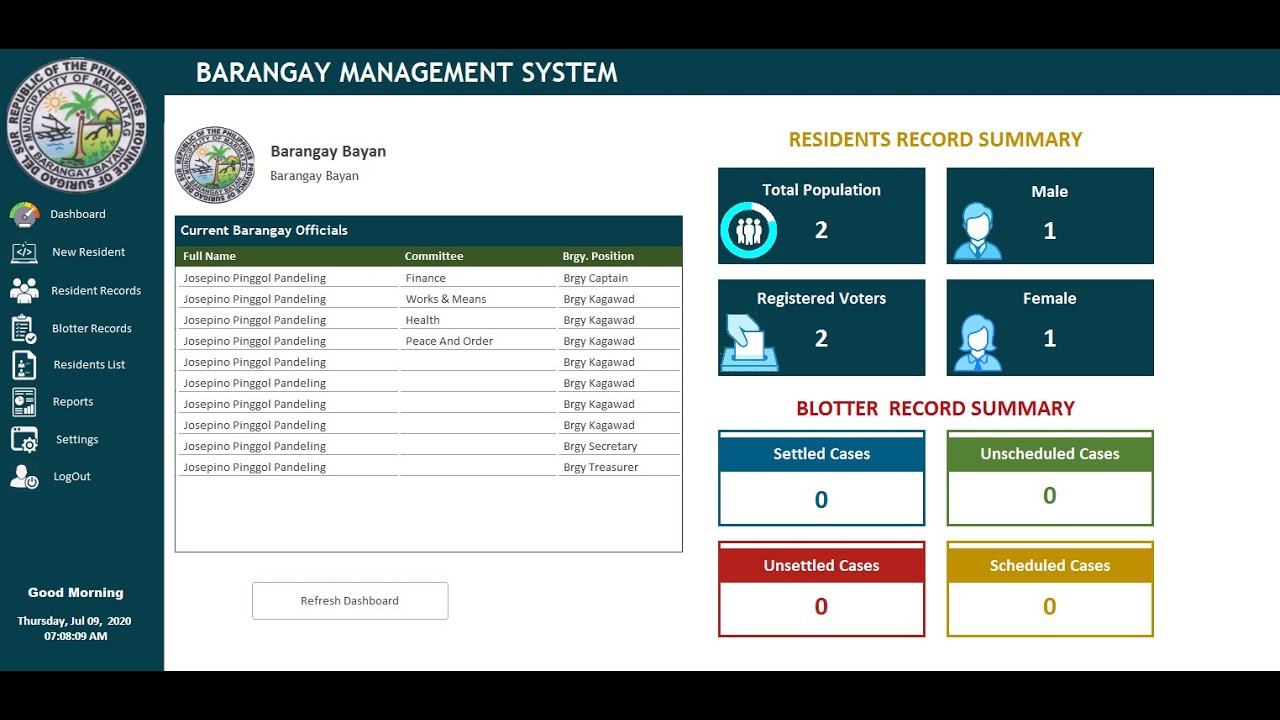Click the Good Morning greeting

(76, 592)
